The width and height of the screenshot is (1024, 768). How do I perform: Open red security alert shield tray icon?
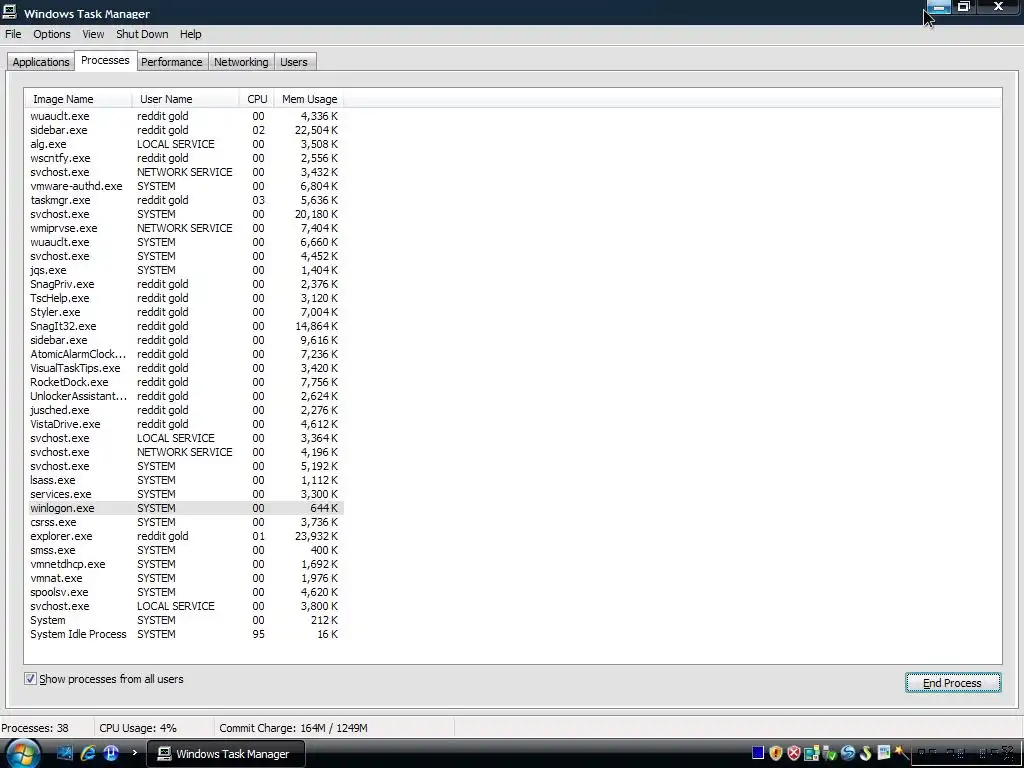point(794,753)
